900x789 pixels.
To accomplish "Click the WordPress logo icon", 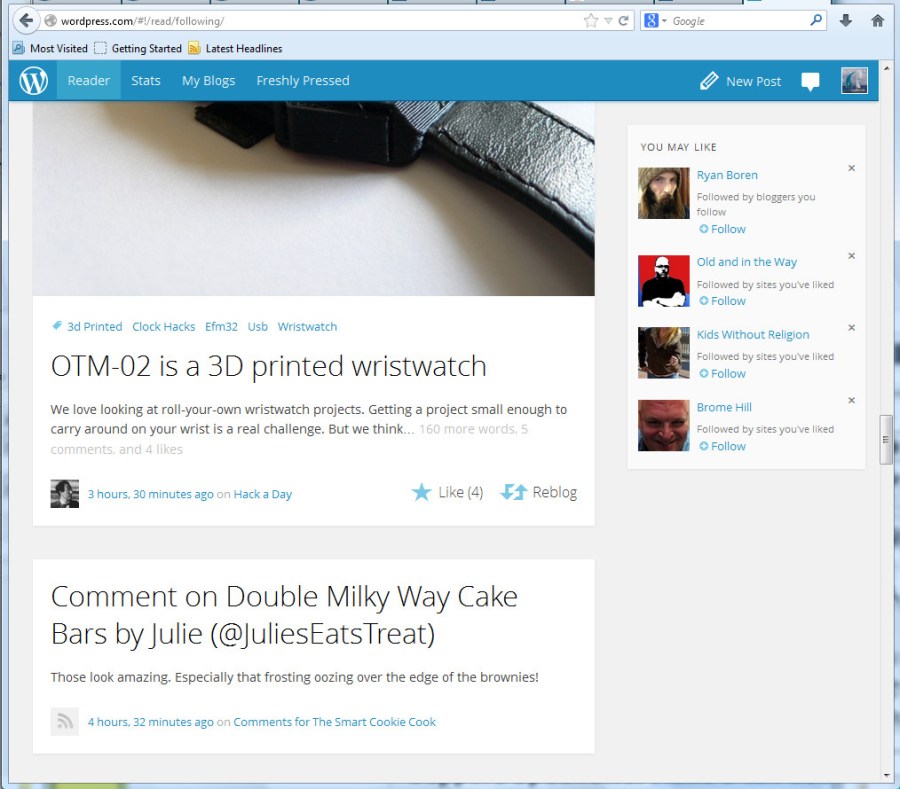I will tap(34, 81).
